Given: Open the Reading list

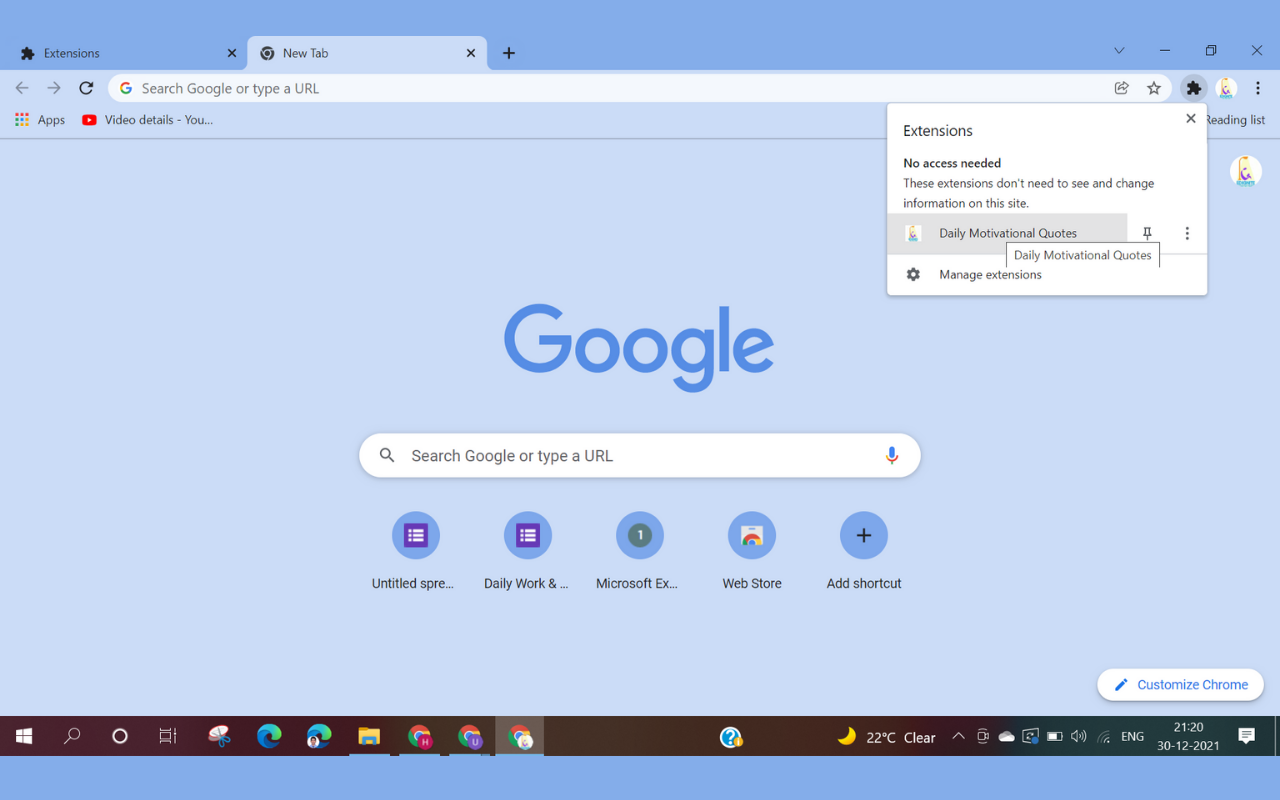Looking at the screenshot, I should click(x=1236, y=120).
